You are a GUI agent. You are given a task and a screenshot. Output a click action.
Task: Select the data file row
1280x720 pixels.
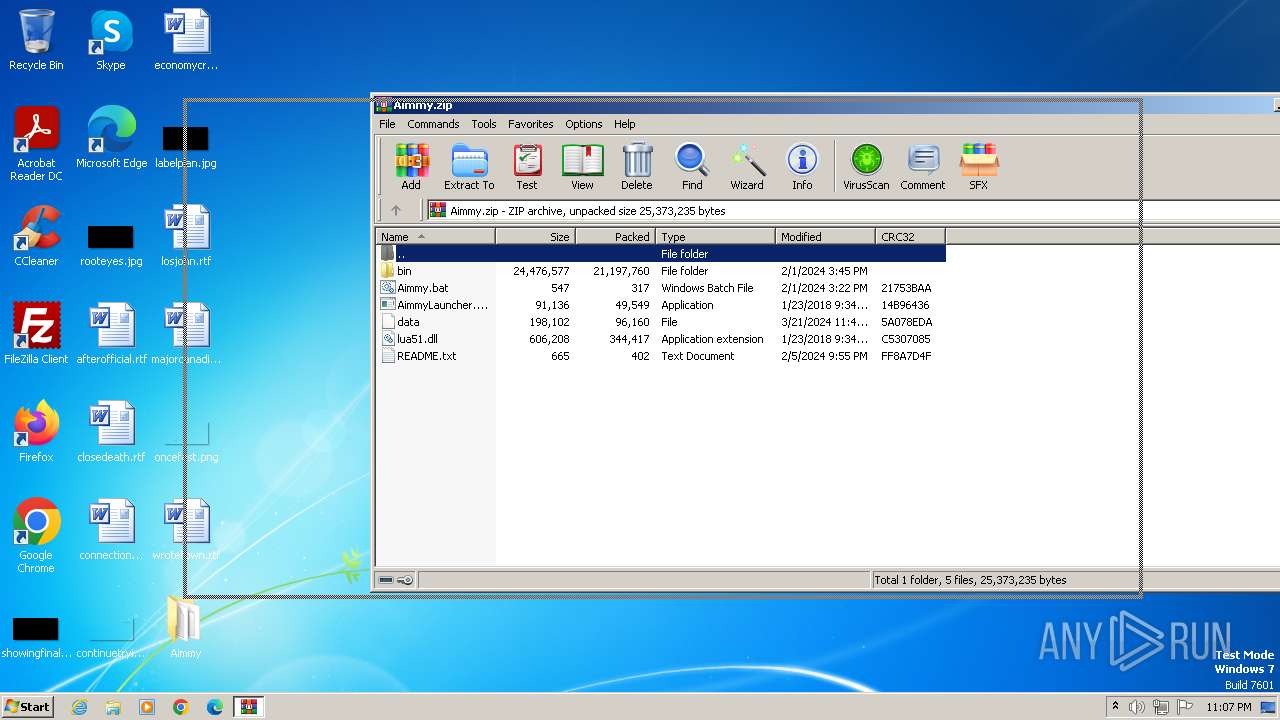[x=661, y=322]
